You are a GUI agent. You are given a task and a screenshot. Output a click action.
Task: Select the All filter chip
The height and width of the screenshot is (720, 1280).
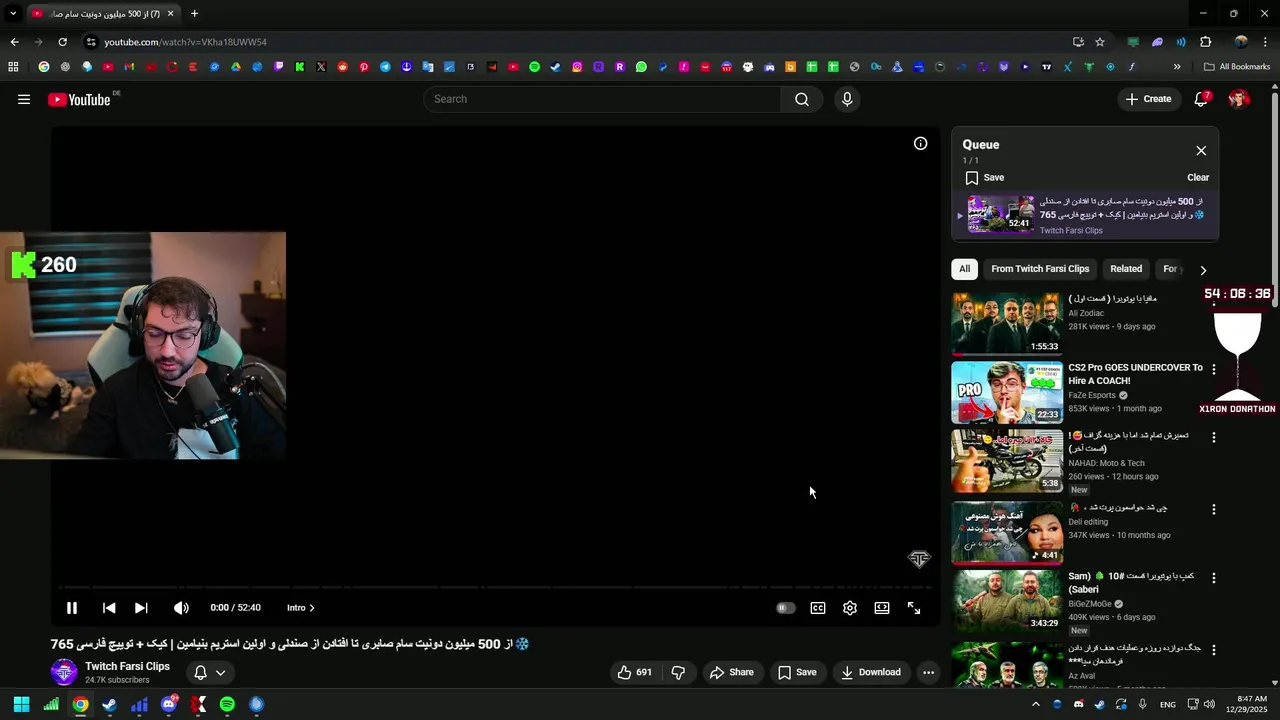pyautogui.click(x=964, y=269)
